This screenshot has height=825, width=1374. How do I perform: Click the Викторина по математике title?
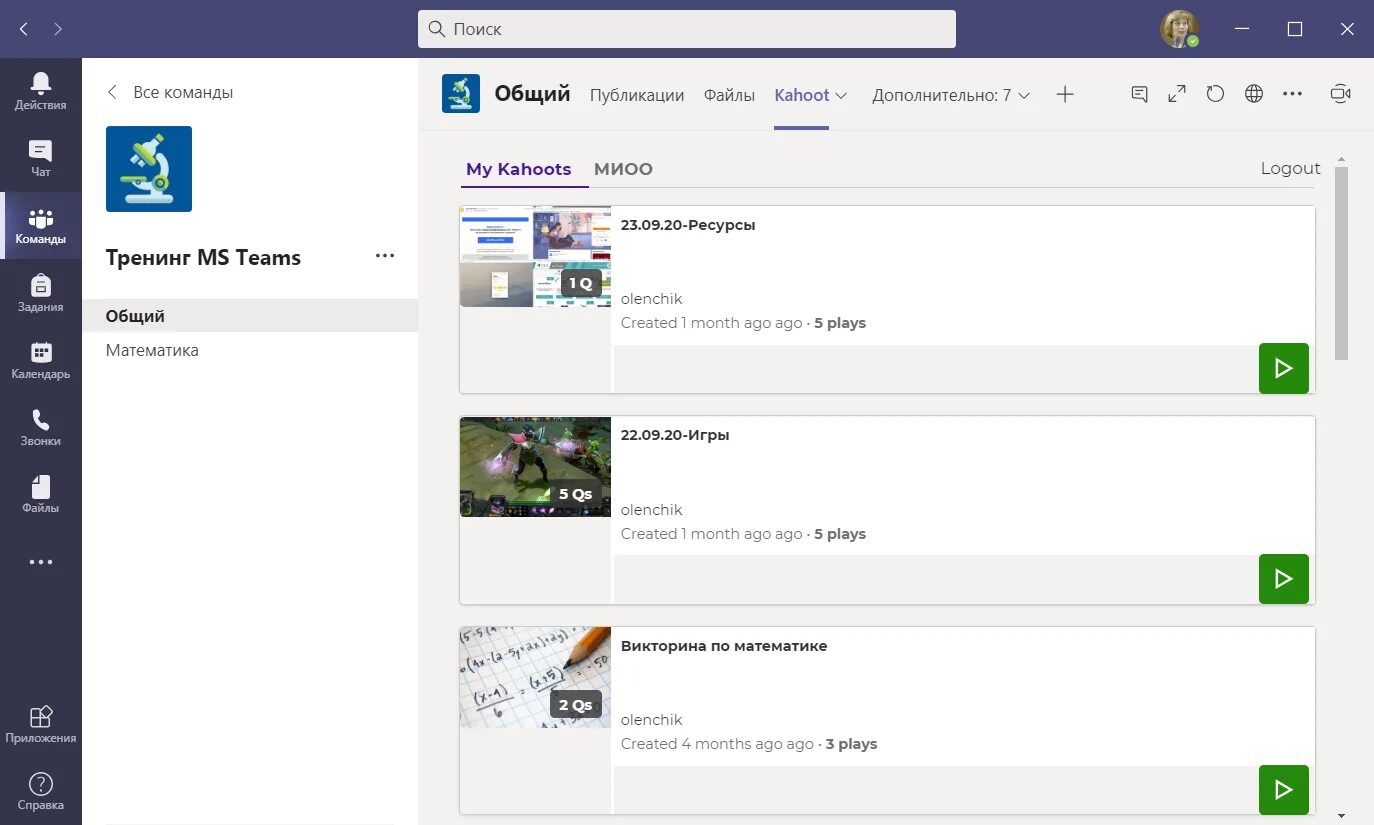tap(724, 646)
